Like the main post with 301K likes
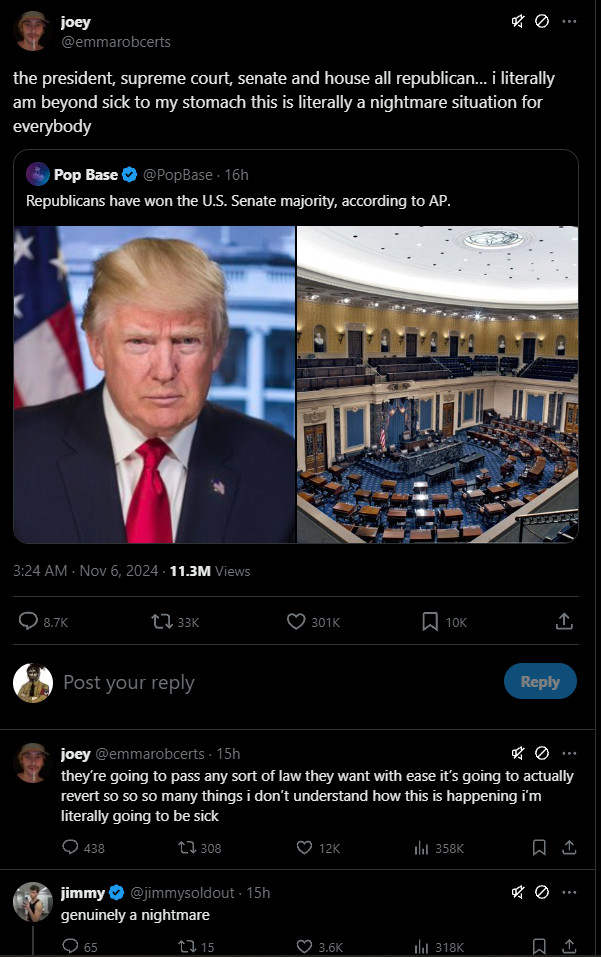The image size is (601, 957). tap(296, 621)
